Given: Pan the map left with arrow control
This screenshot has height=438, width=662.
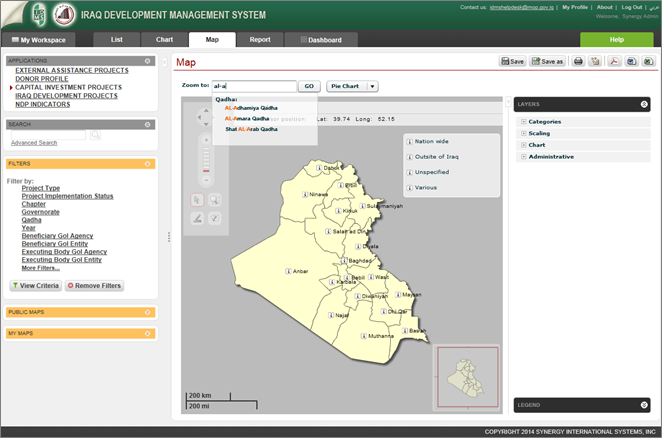Looking at the screenshot, I should tap(199, 117).
